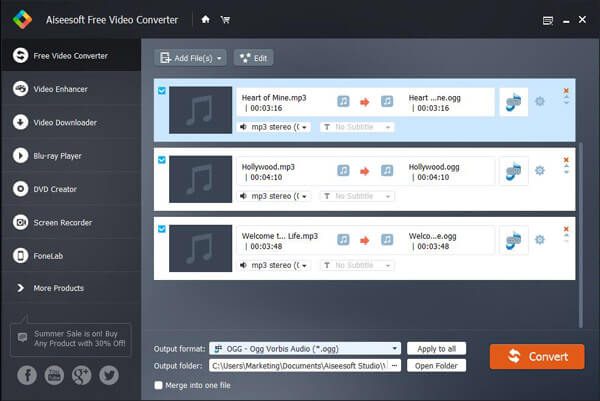Open audio track dropdown for Welcome t... Life.mp3

click(x=274, y=265)
